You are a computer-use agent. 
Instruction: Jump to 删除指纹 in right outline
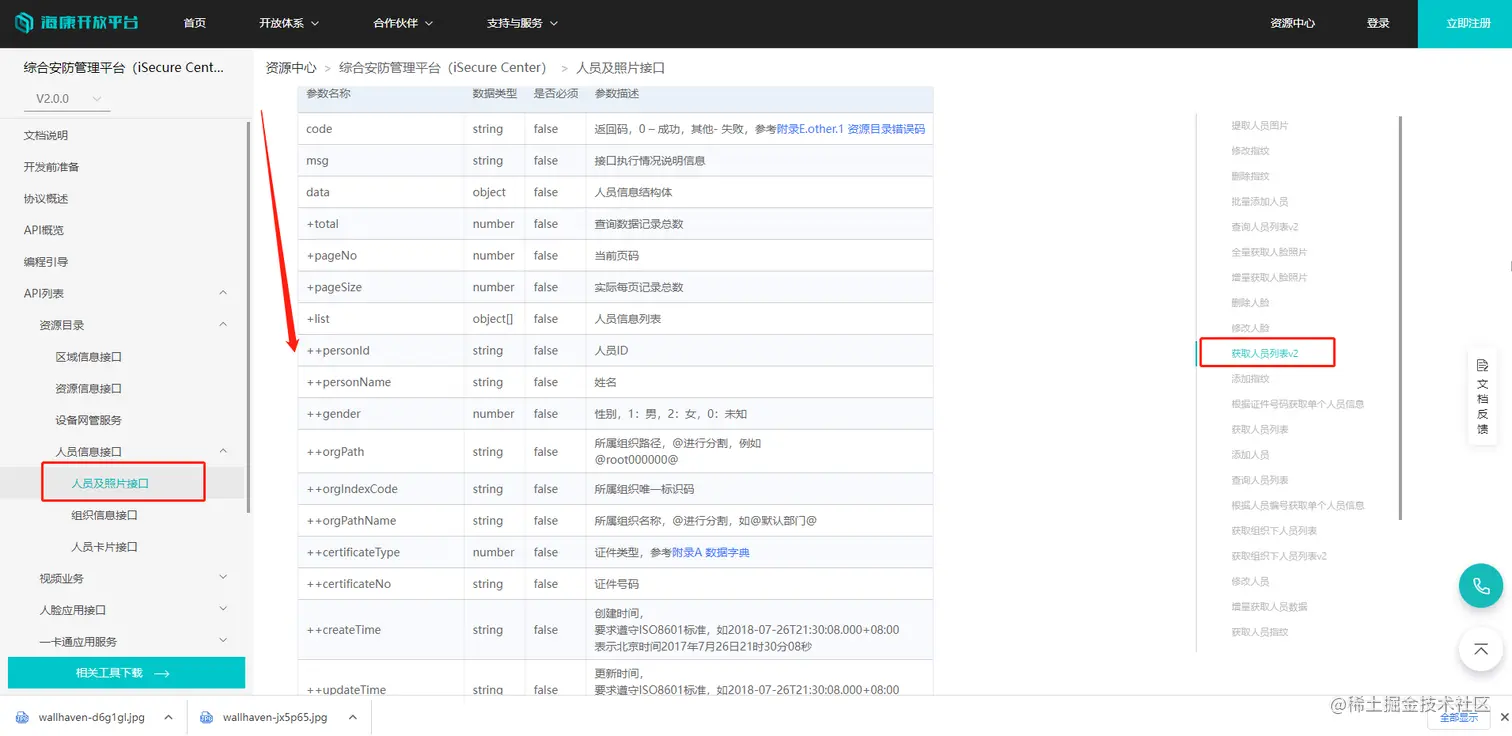coord(1250,176)
